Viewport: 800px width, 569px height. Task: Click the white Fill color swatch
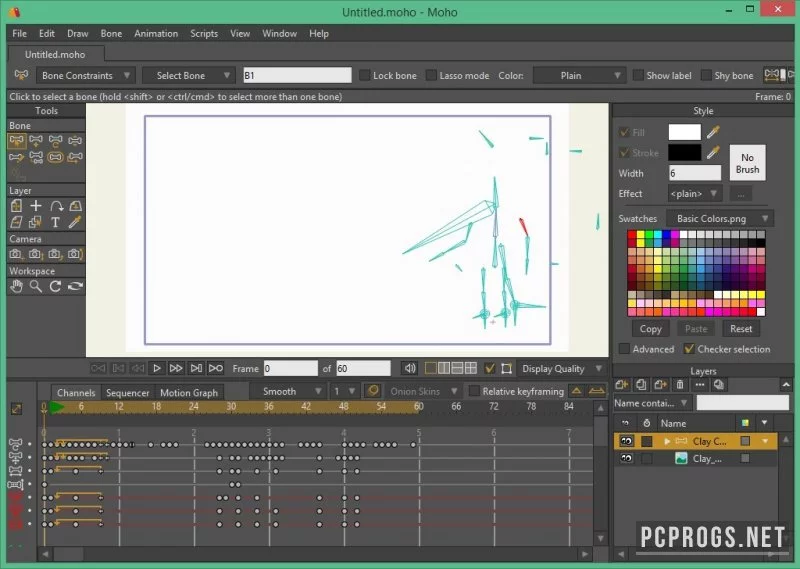point(685,132)
